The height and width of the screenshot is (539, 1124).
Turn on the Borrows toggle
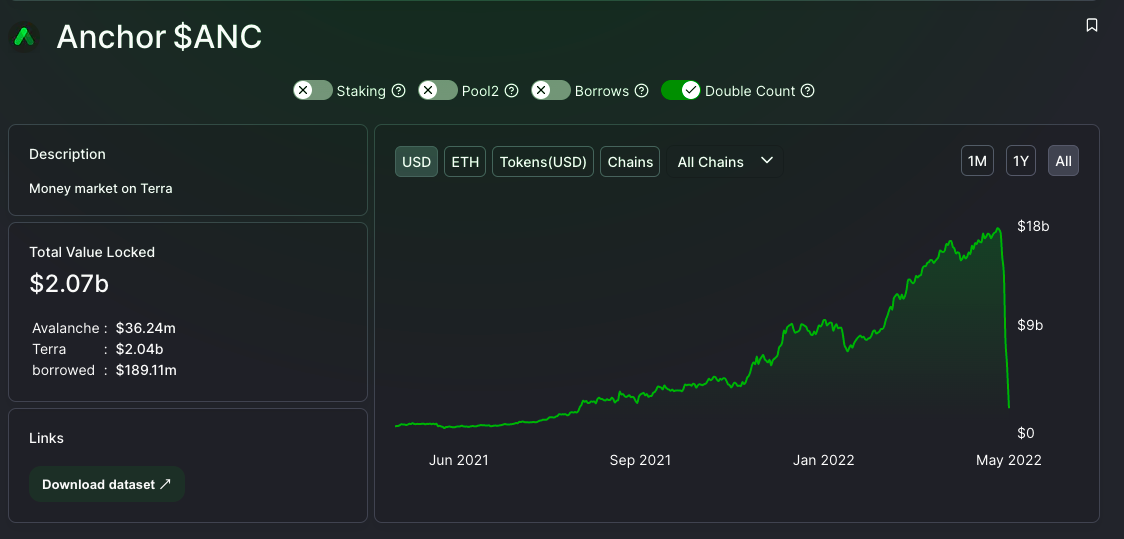550,90
